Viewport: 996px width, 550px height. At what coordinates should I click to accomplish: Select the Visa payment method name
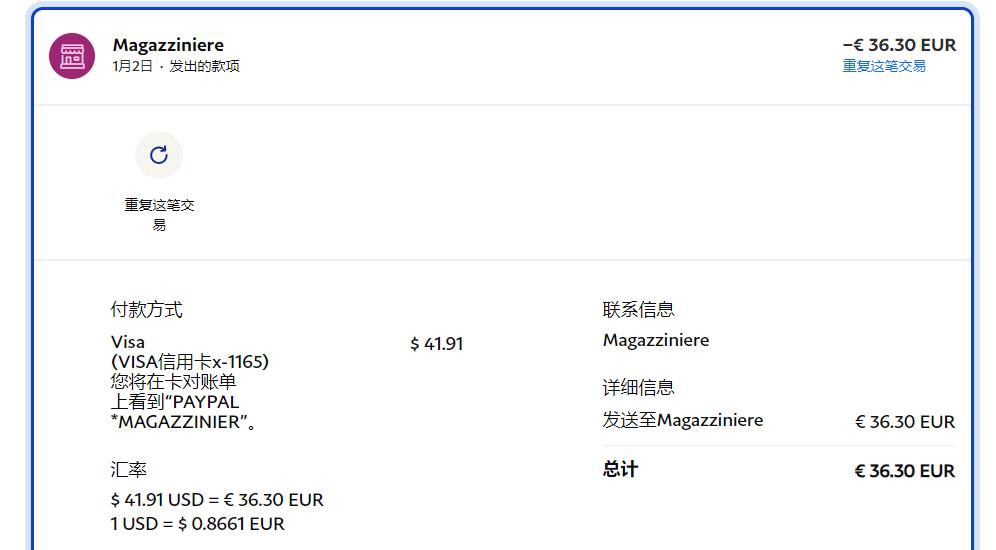tap(128, 342)
